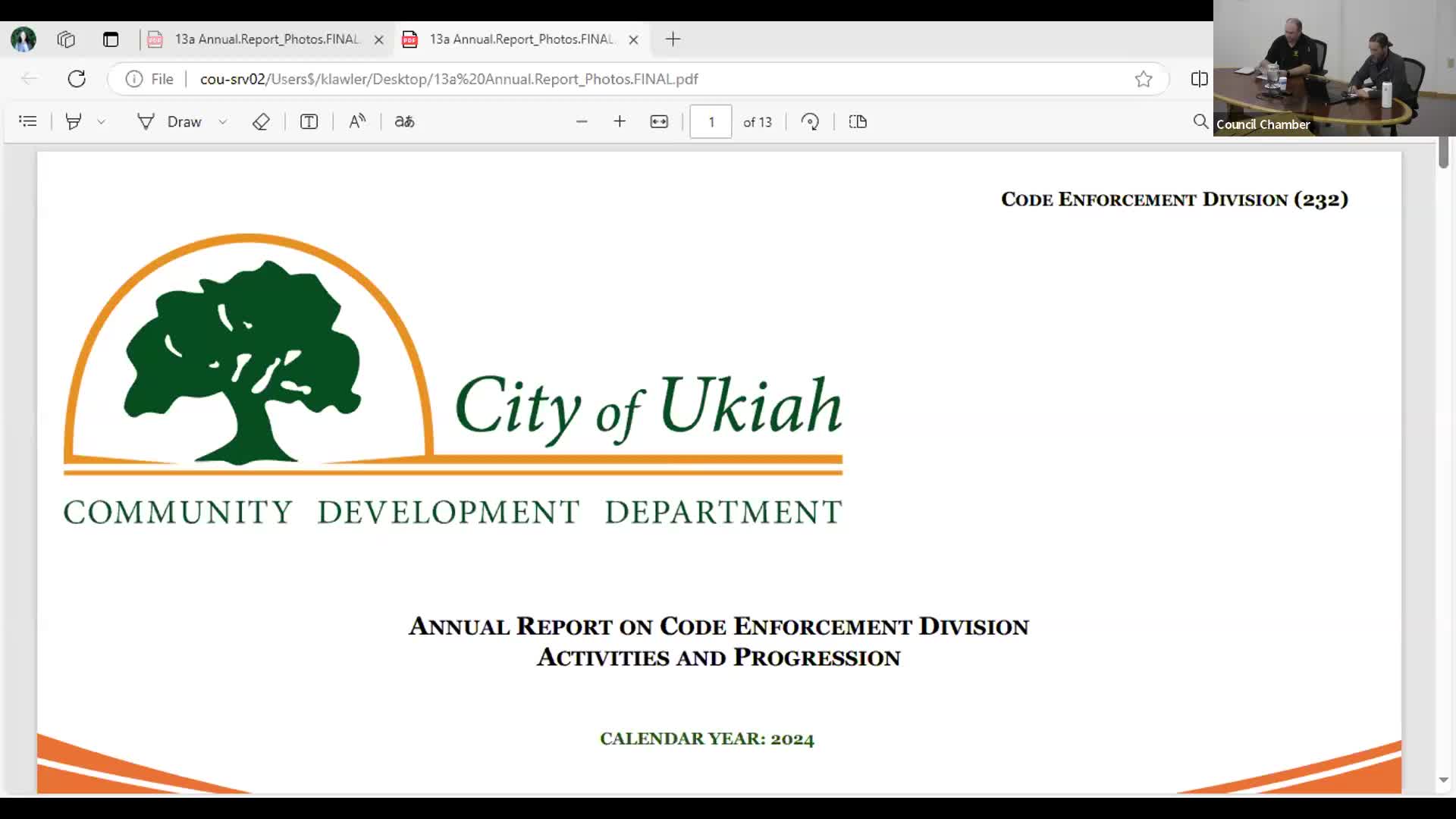This screenshot has width=1456, height=819.
Task: Open the browser tab actions menu
Action: (x=111, y=39)
